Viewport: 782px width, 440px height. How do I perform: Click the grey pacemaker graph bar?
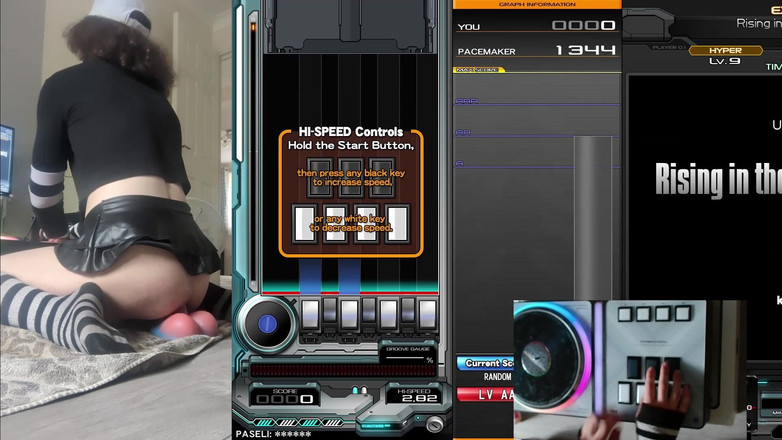[x=592, y=218]
